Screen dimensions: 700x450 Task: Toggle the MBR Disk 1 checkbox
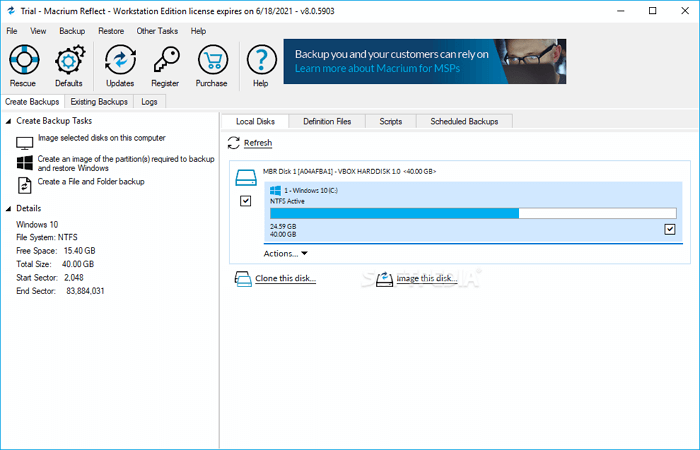[246, 201]
